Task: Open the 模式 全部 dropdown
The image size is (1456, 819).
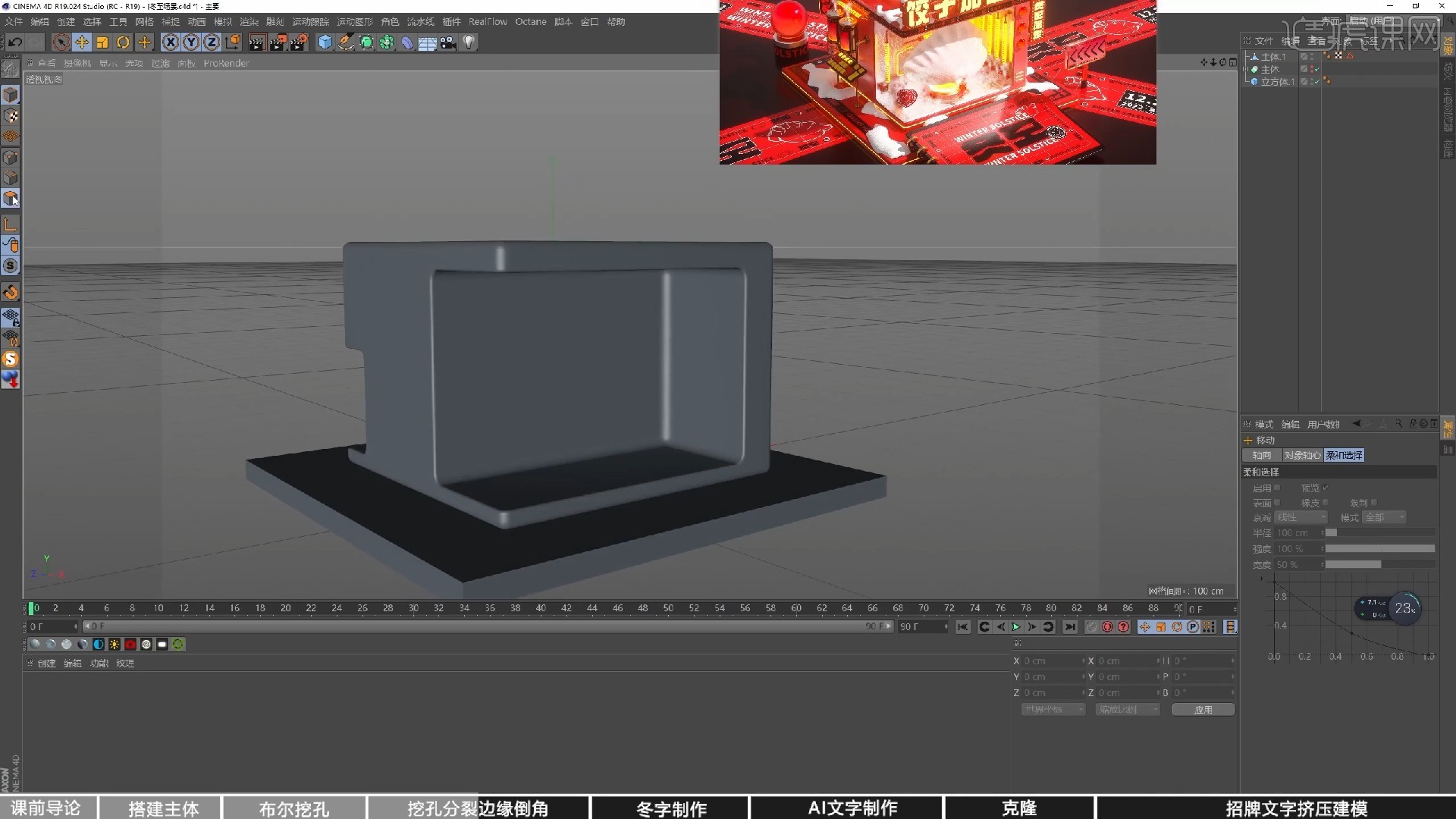Action: pyautogui.click(x=1385, y=517)
